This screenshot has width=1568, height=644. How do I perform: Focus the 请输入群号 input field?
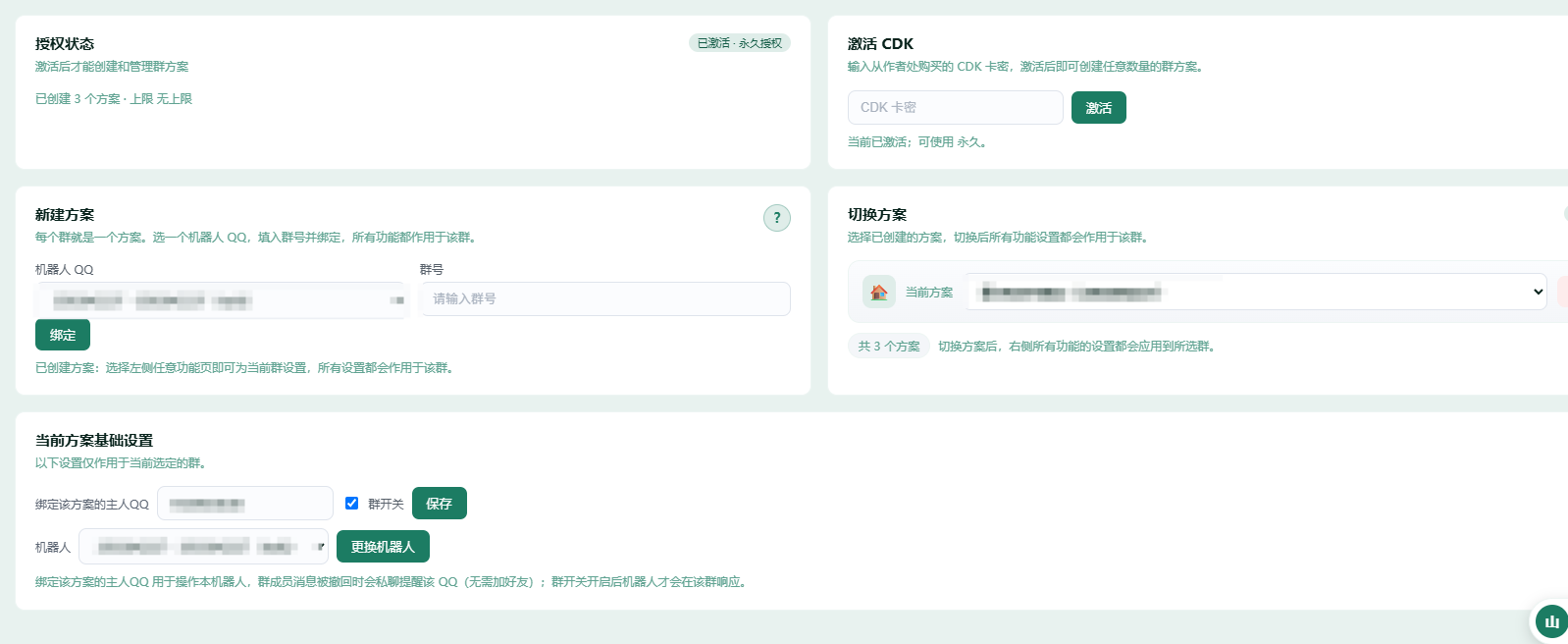click(x=605, y=298)
